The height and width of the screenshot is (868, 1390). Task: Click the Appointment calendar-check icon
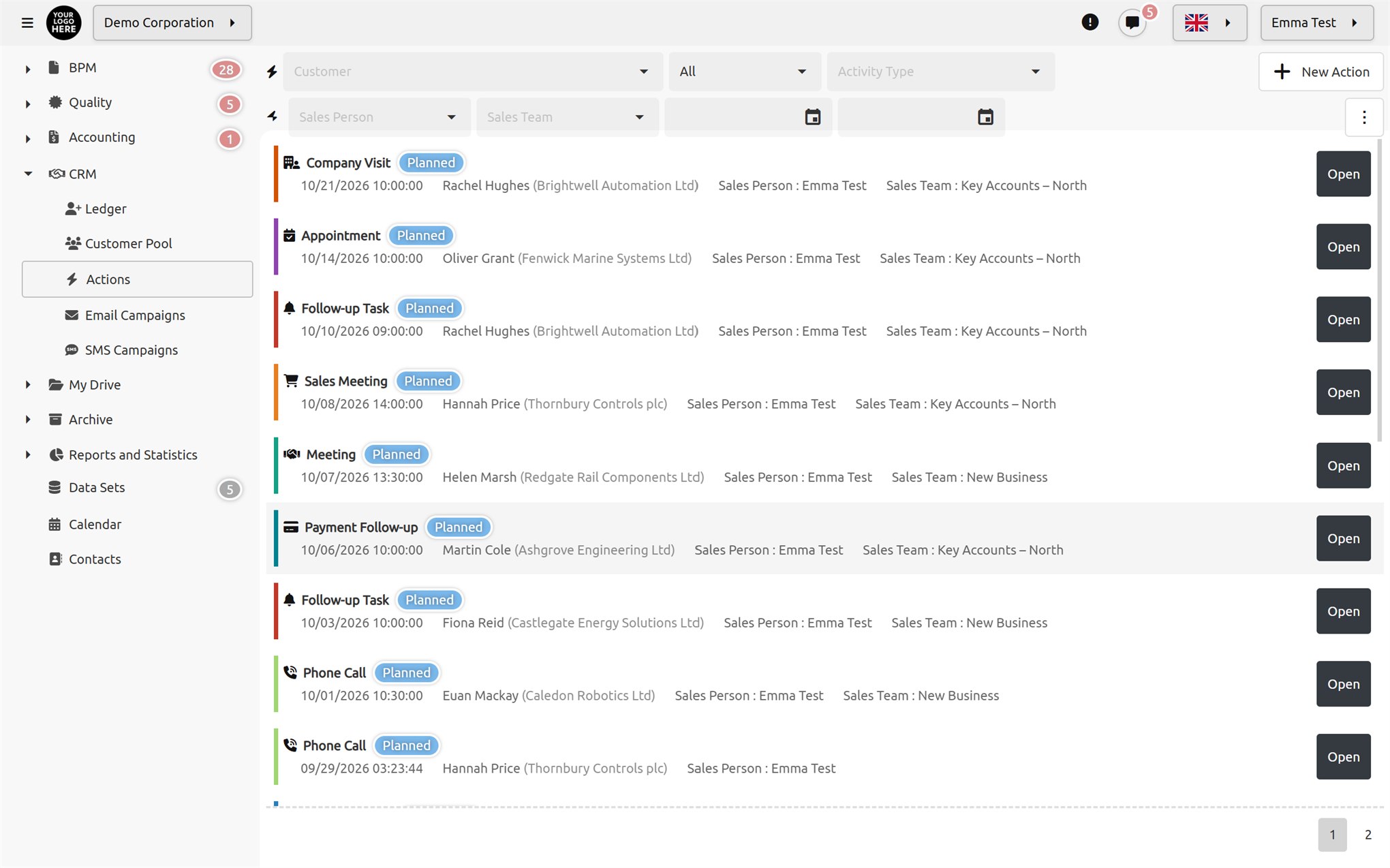coord(290,236)
